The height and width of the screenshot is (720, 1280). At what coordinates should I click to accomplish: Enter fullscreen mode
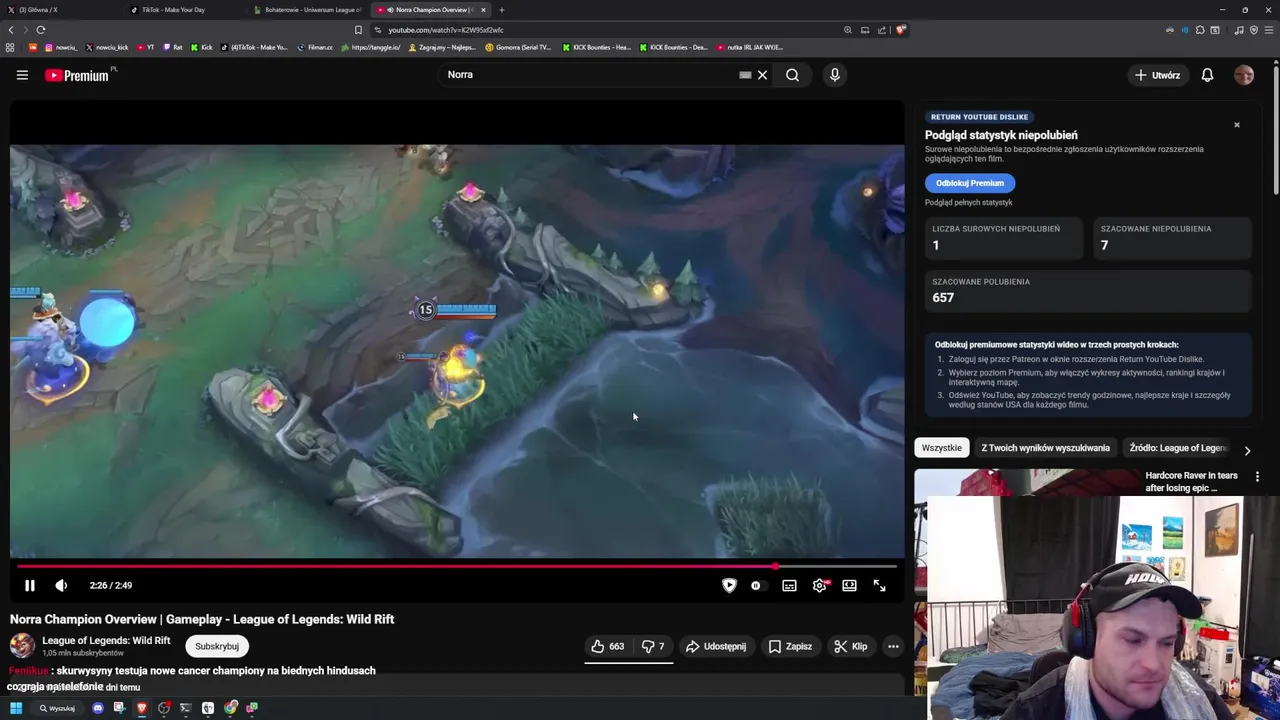pos(879,586)
